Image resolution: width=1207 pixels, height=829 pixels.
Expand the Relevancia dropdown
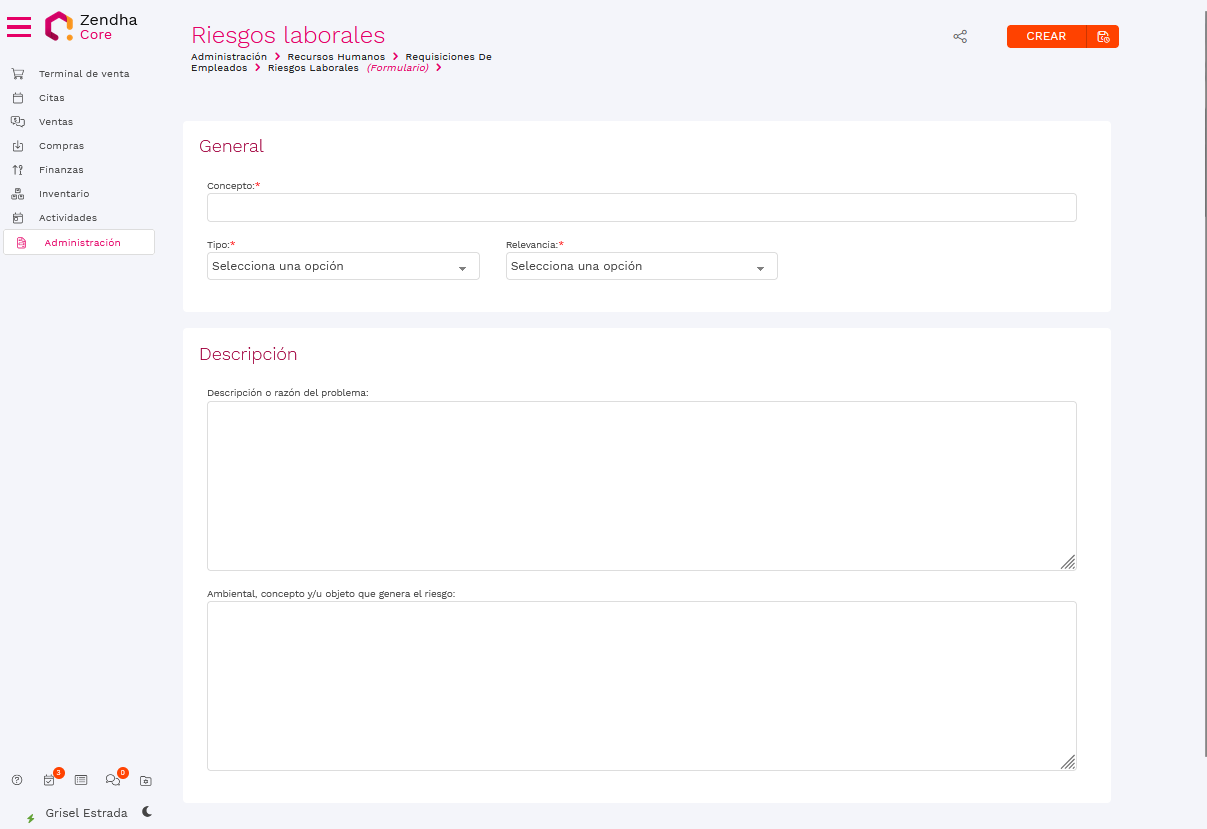pyautogui.click(x=641, y=267)
